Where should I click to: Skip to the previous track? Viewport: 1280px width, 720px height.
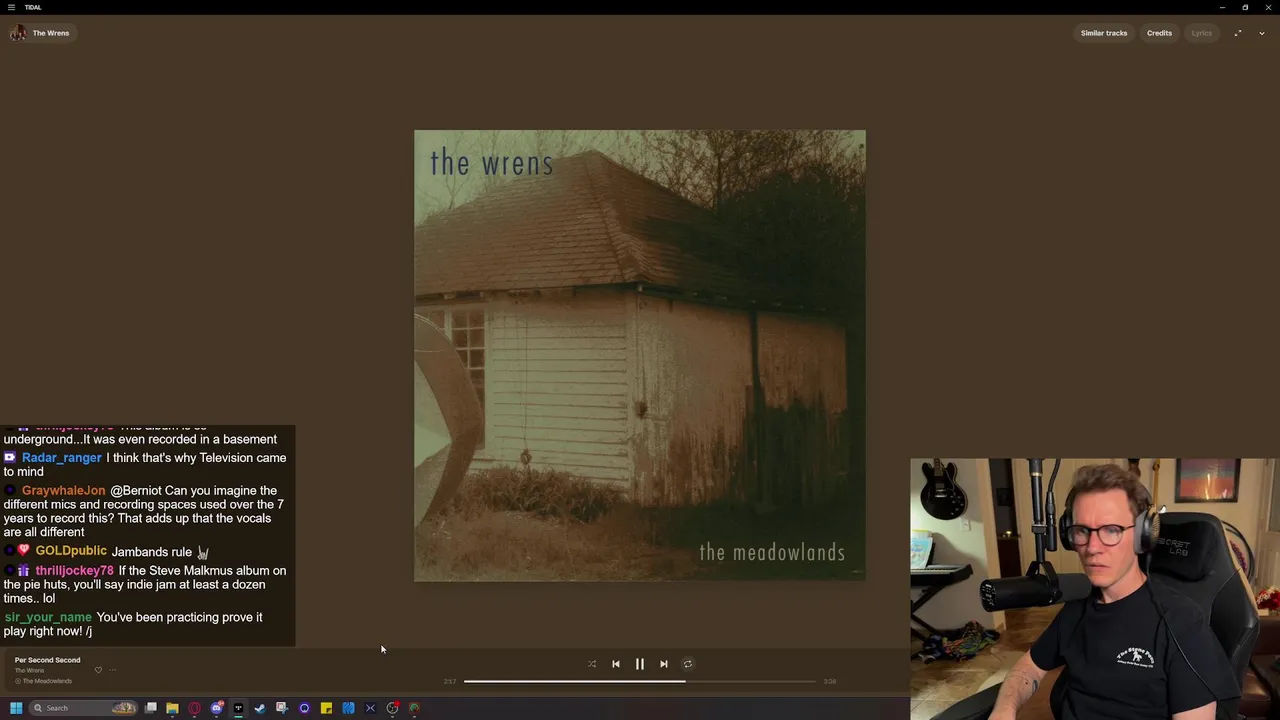[616, 664]
